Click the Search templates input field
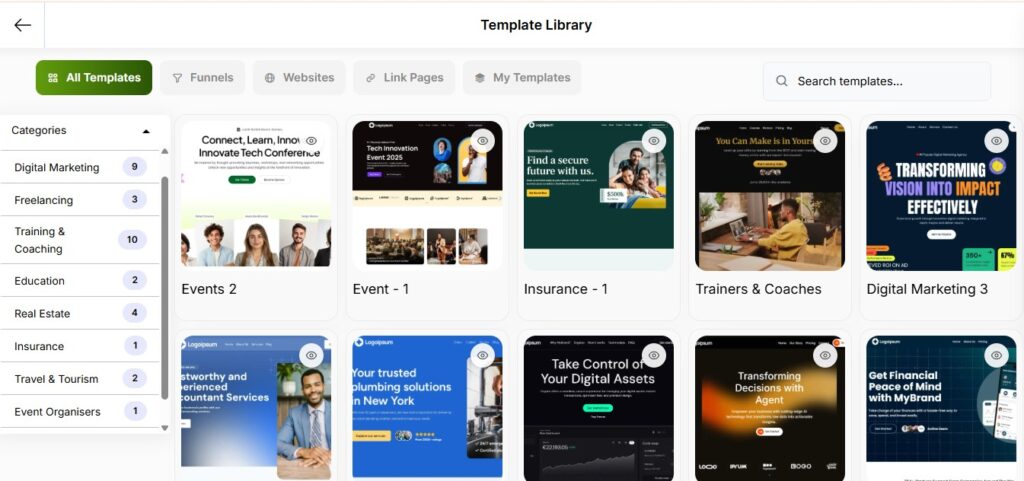Image resolution: width=1024 pixels, height=481 pixels. tap(877, 81)
